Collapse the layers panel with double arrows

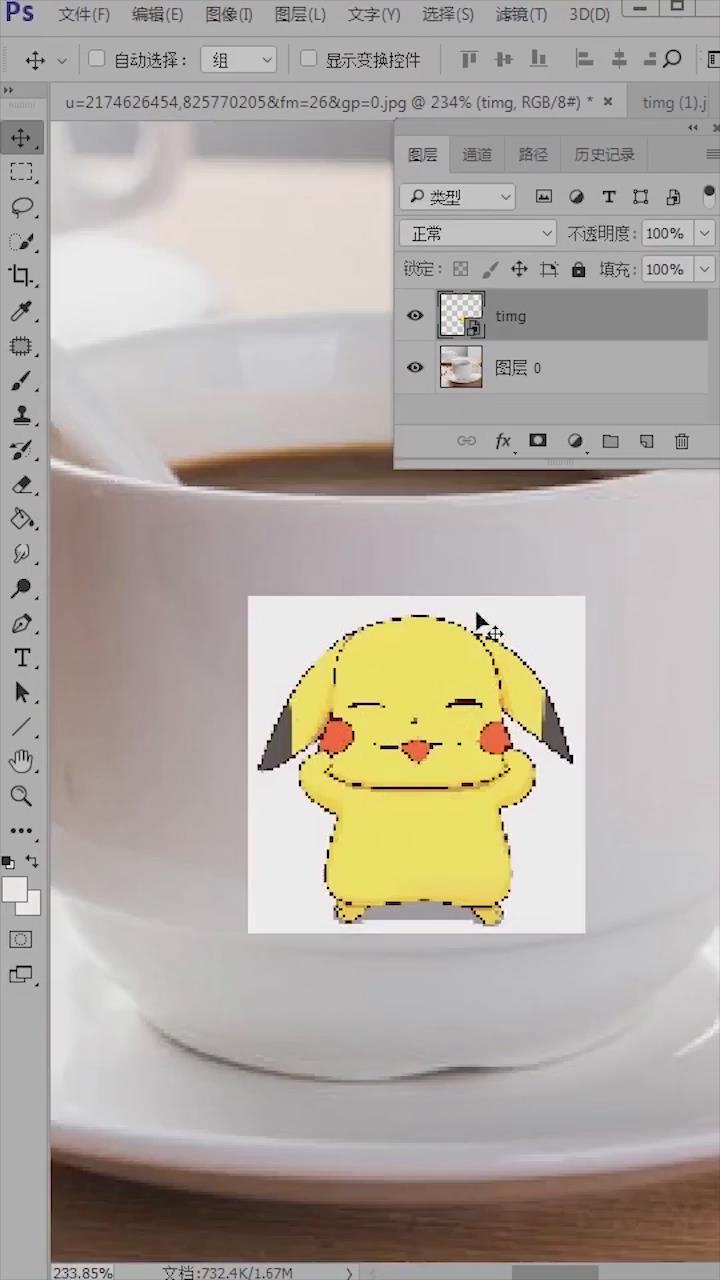(693, 128)
